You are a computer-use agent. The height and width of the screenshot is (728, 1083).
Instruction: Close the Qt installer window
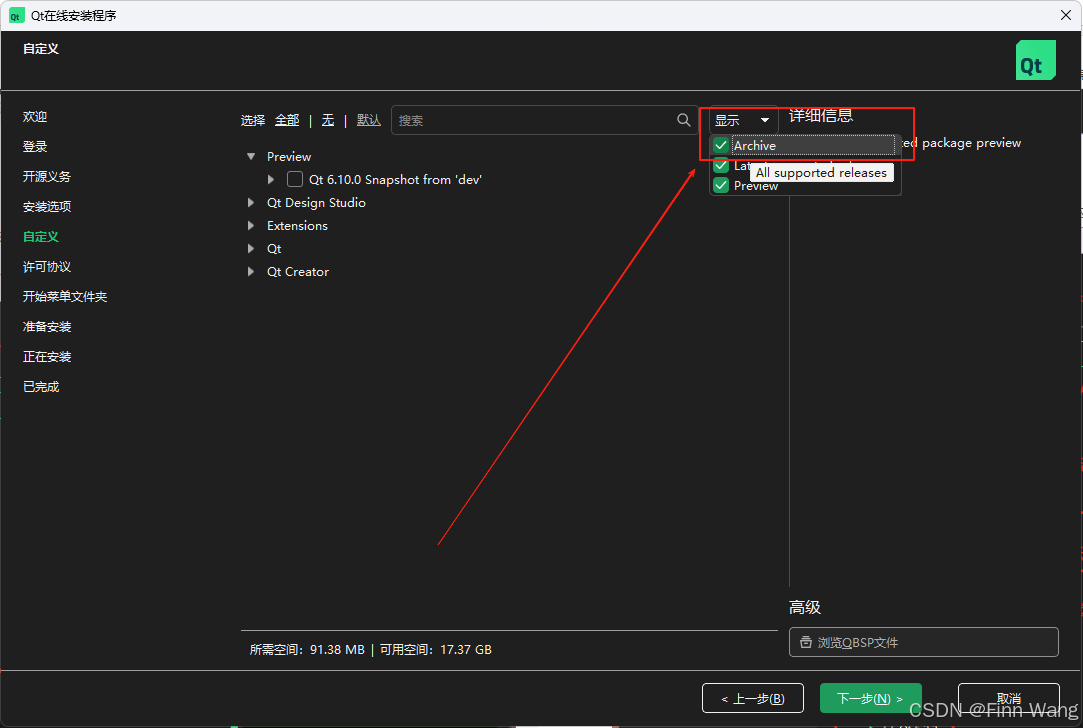click(x=1065, y=15)
